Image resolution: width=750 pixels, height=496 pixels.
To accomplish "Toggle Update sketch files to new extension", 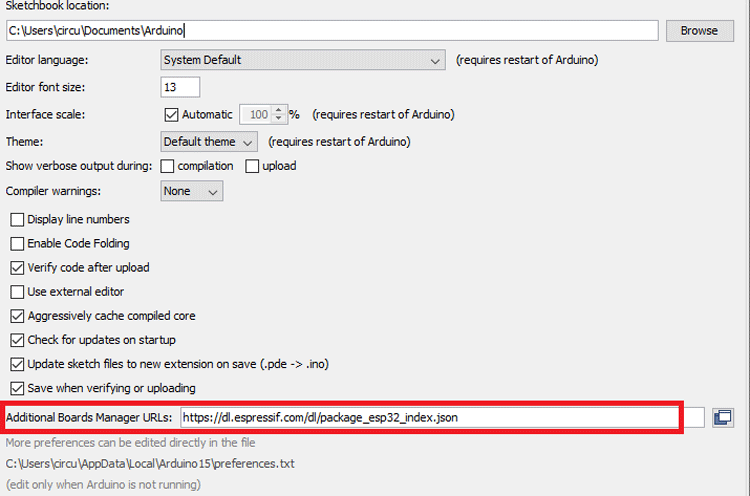I will click(17, 364).
